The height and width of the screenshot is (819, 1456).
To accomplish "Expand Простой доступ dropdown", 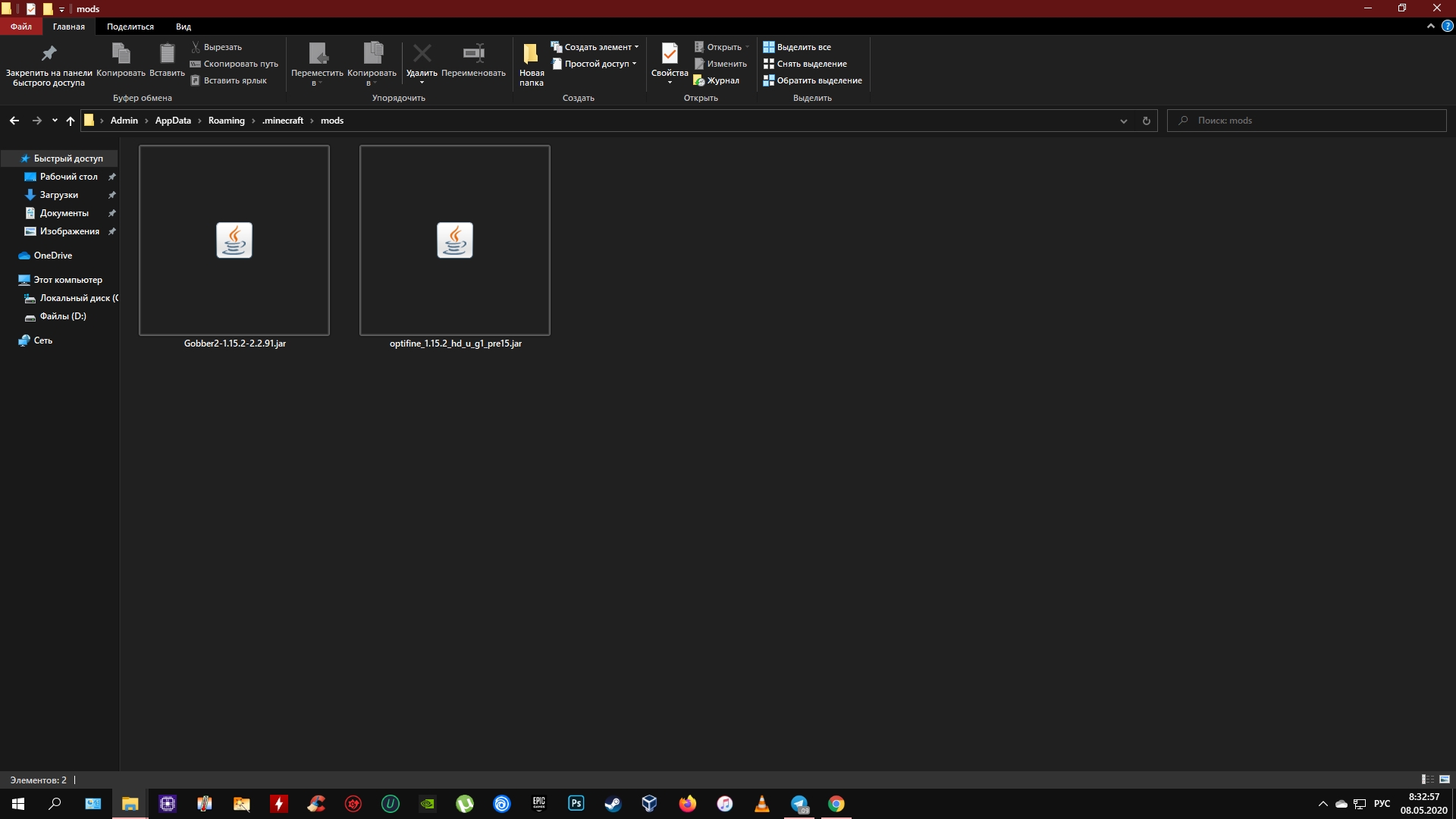I will pos(595,64).
